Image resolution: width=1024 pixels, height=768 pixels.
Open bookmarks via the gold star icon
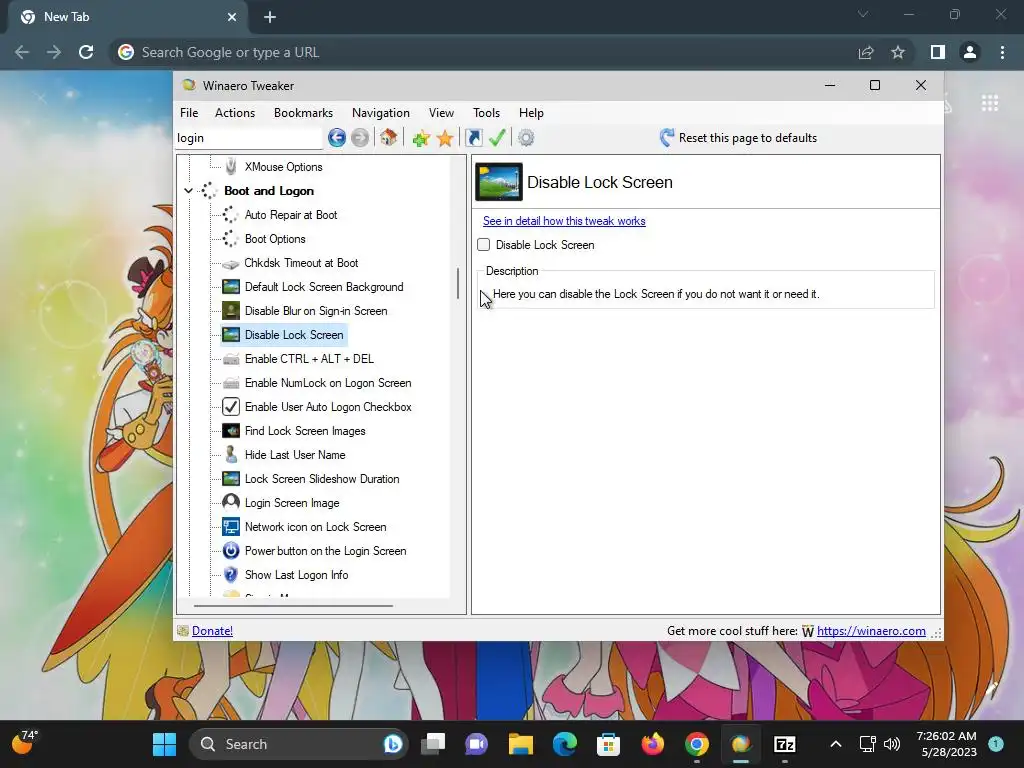pos(445,138)
